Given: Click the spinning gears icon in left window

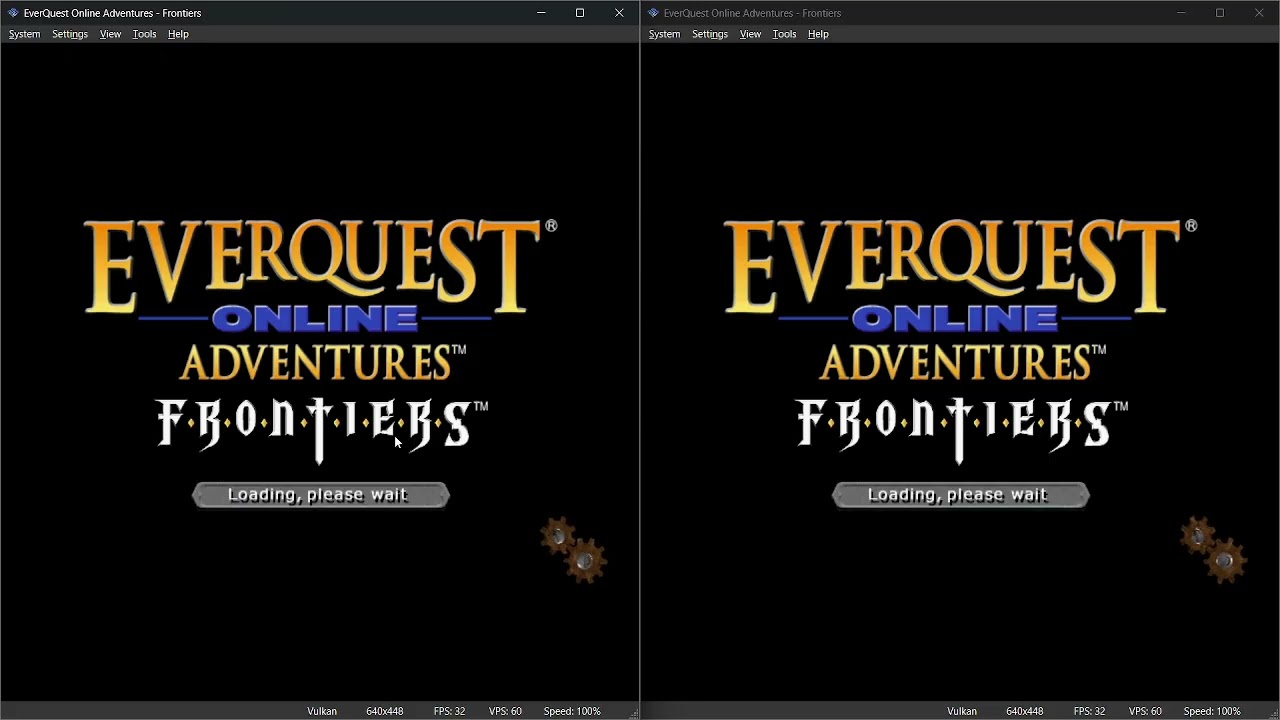Looking at the screenshot, I should (x=573, y=550).
